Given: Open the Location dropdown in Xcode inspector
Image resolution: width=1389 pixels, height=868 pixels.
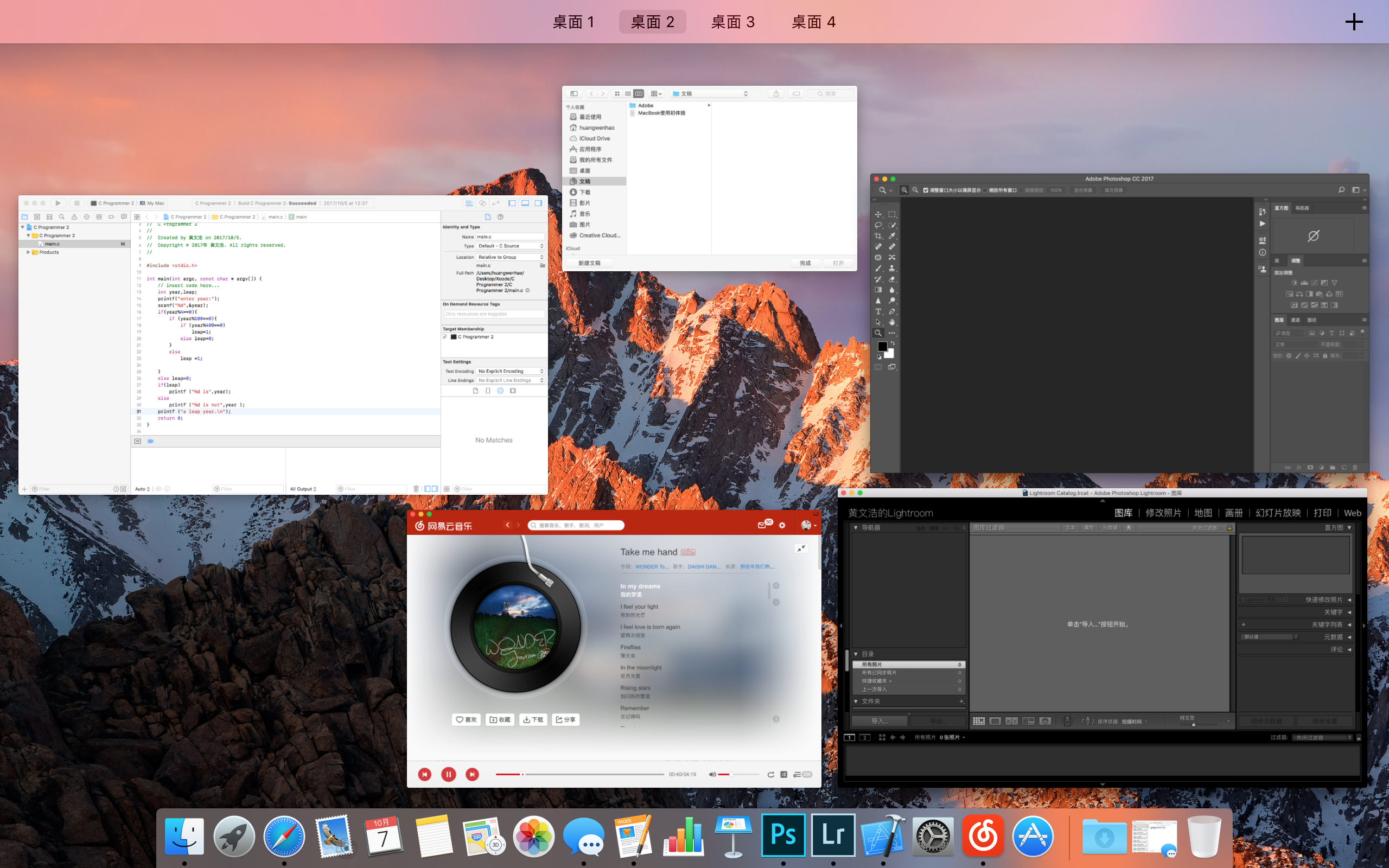Looking at the screenshot, I should [x=510, y=257].
